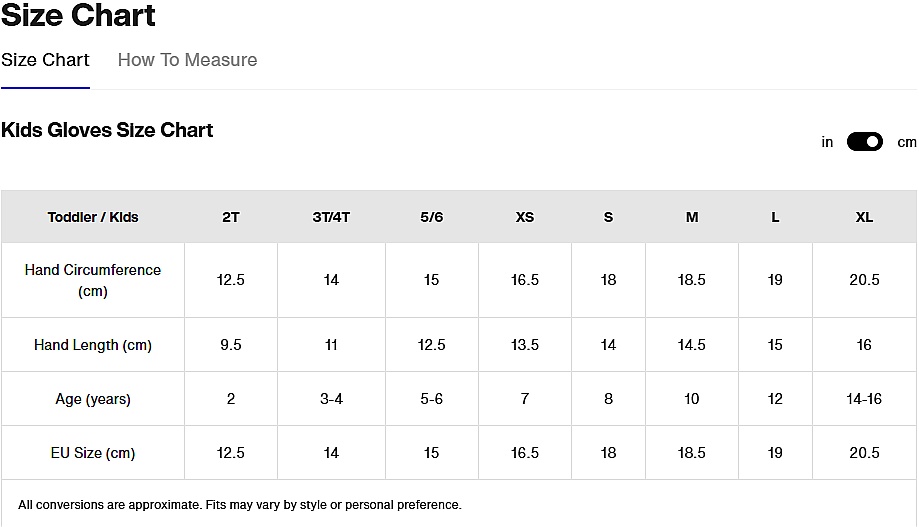Click the "cm" unit label
The image size is (919, 527).
[906, 142]
